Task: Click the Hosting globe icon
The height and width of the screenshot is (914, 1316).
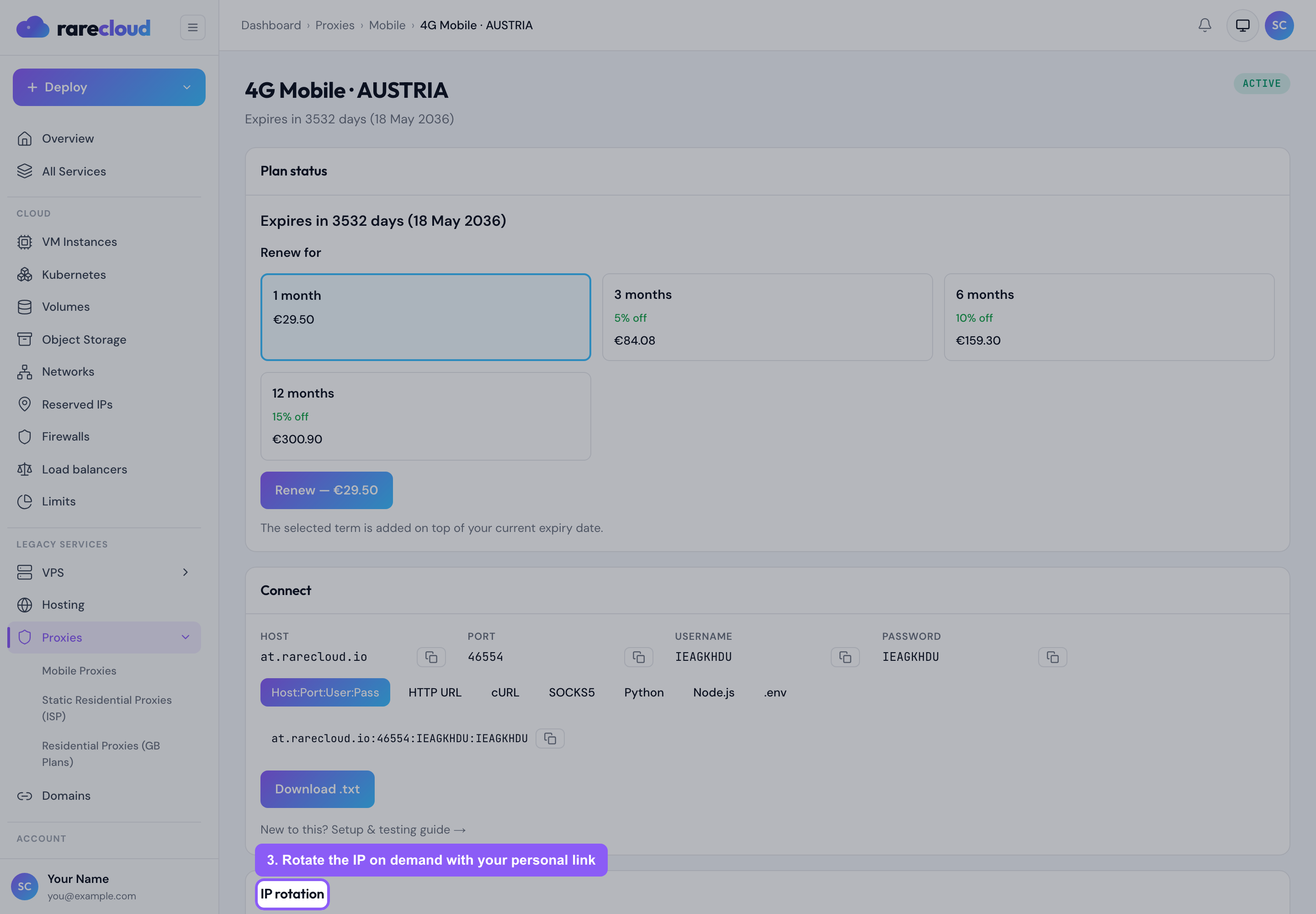Action: [25, 605]
